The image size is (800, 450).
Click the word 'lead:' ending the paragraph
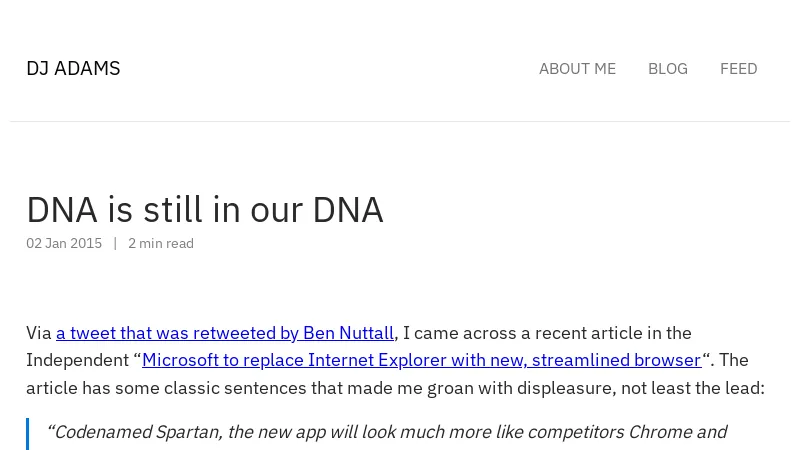744,388
